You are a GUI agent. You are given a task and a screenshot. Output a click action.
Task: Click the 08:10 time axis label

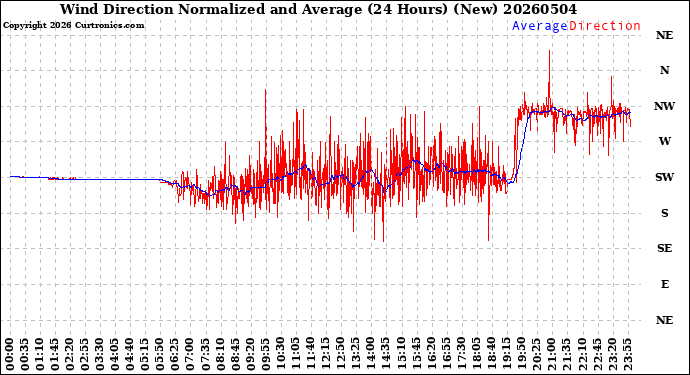[x=220, y=355]
